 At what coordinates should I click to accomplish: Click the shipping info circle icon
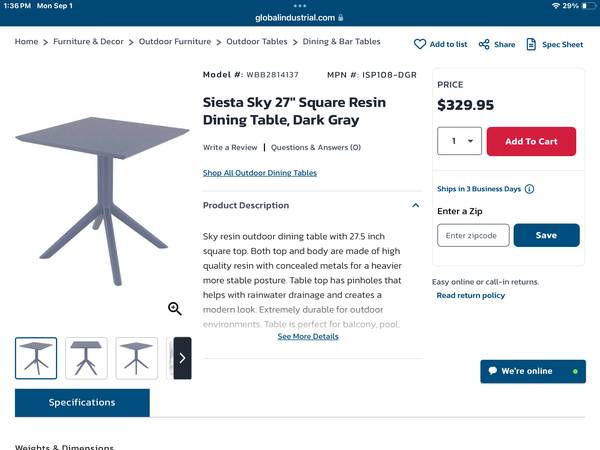tap(529, 189)
